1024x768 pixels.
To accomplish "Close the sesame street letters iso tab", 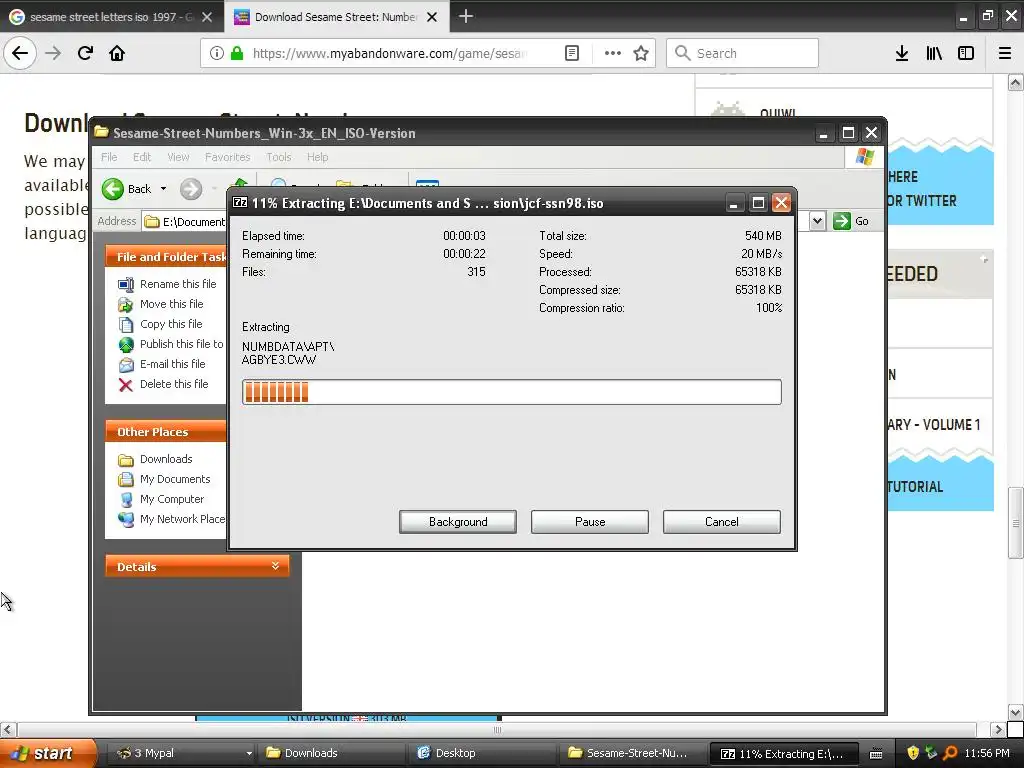I will point(207,17).
